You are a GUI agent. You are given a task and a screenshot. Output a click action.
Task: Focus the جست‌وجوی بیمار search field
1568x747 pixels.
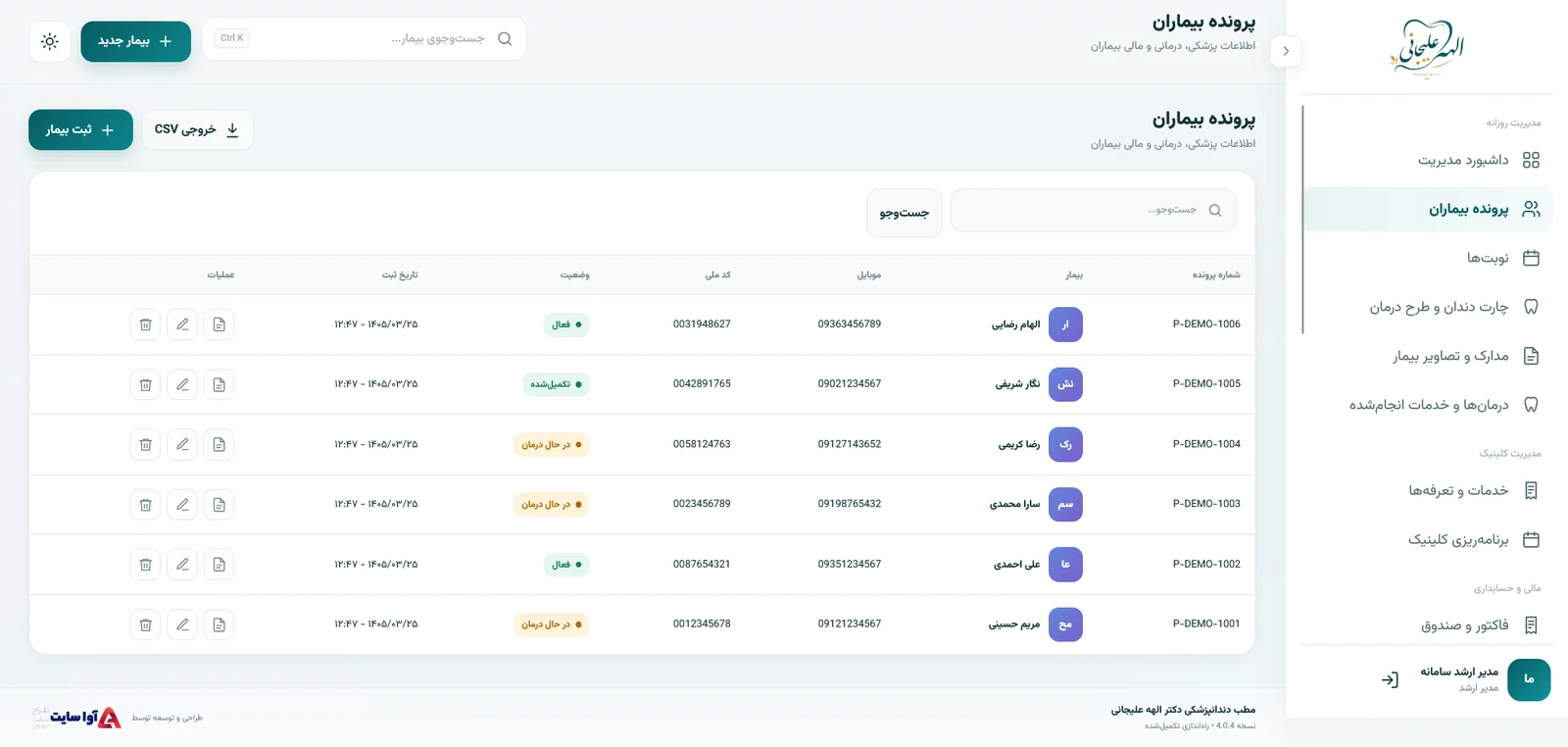(364, 38)
